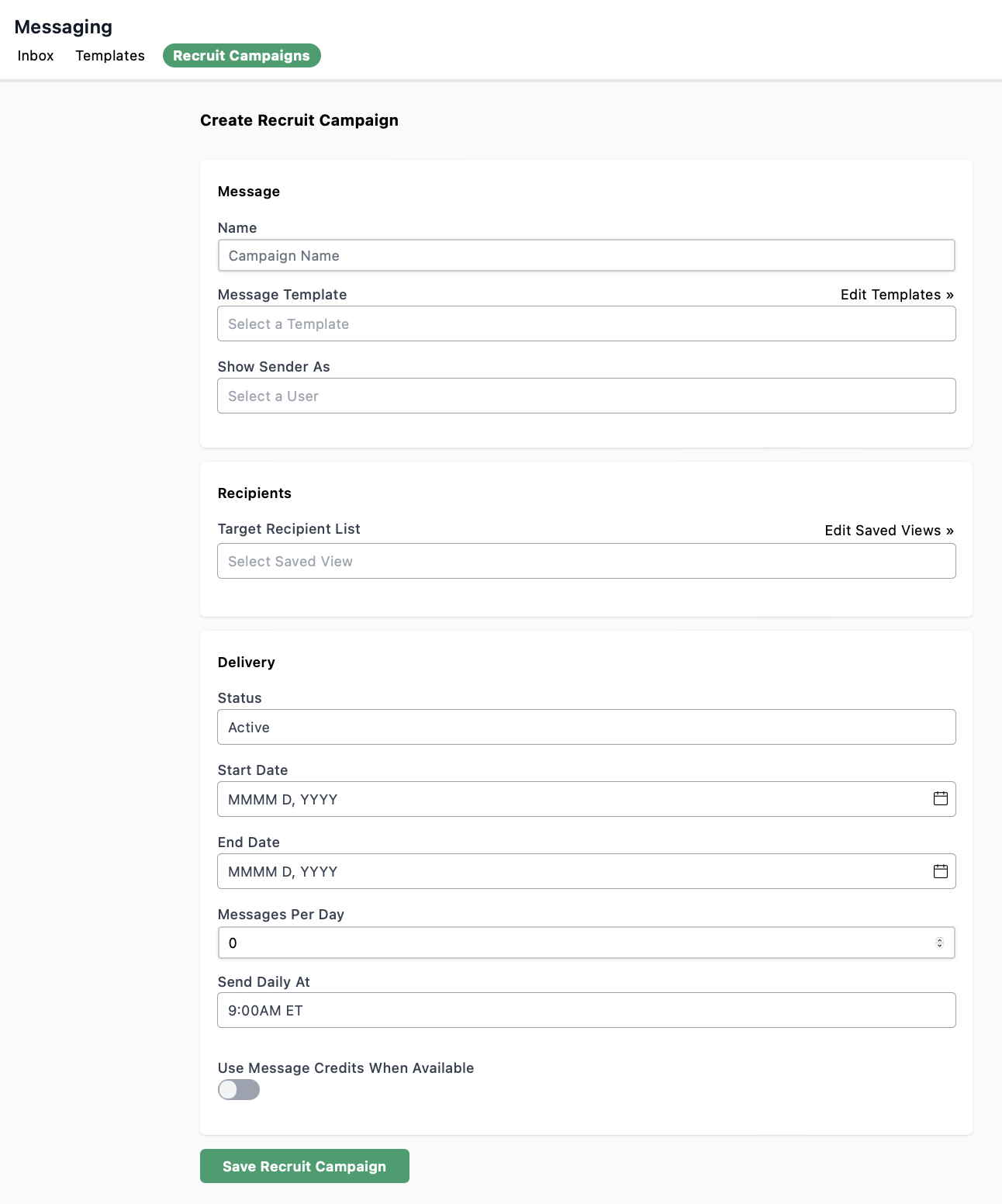The height and width of the screenshot is (1204, 1002).
Task: Open the End Date calendar icon
Action: coord(940,870)
